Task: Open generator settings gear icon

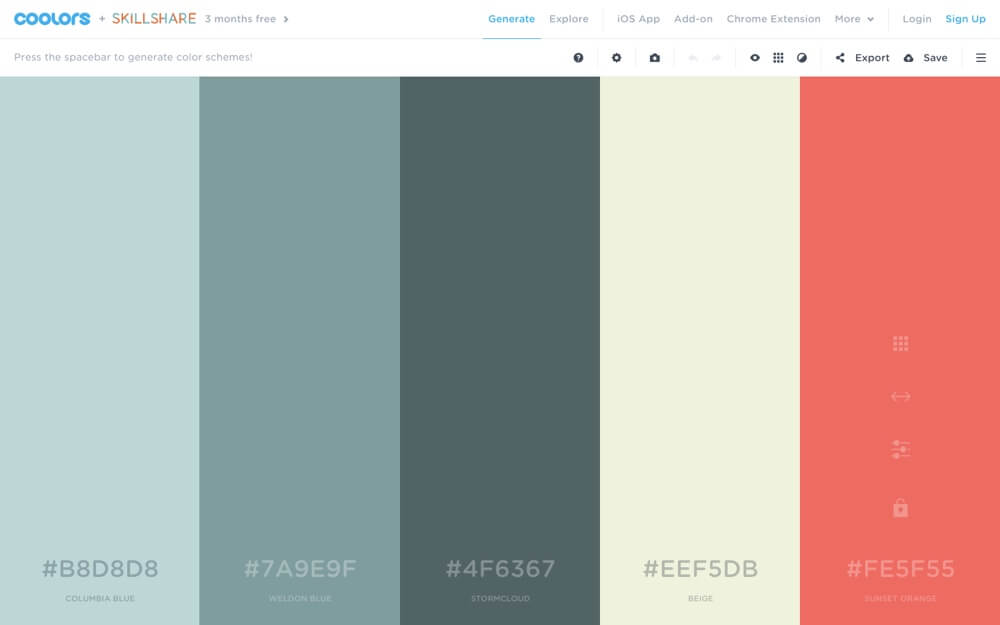Action: [x=616, y=58]
